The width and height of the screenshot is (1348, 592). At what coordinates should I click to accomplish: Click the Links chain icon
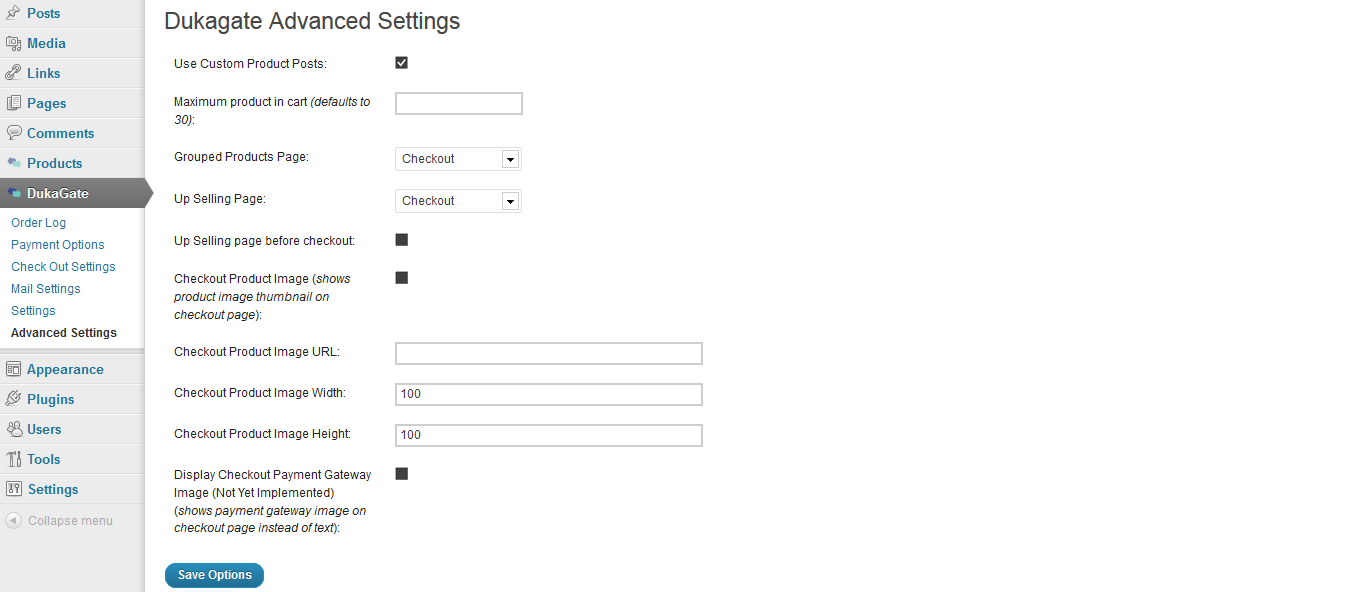pos(14,73)
